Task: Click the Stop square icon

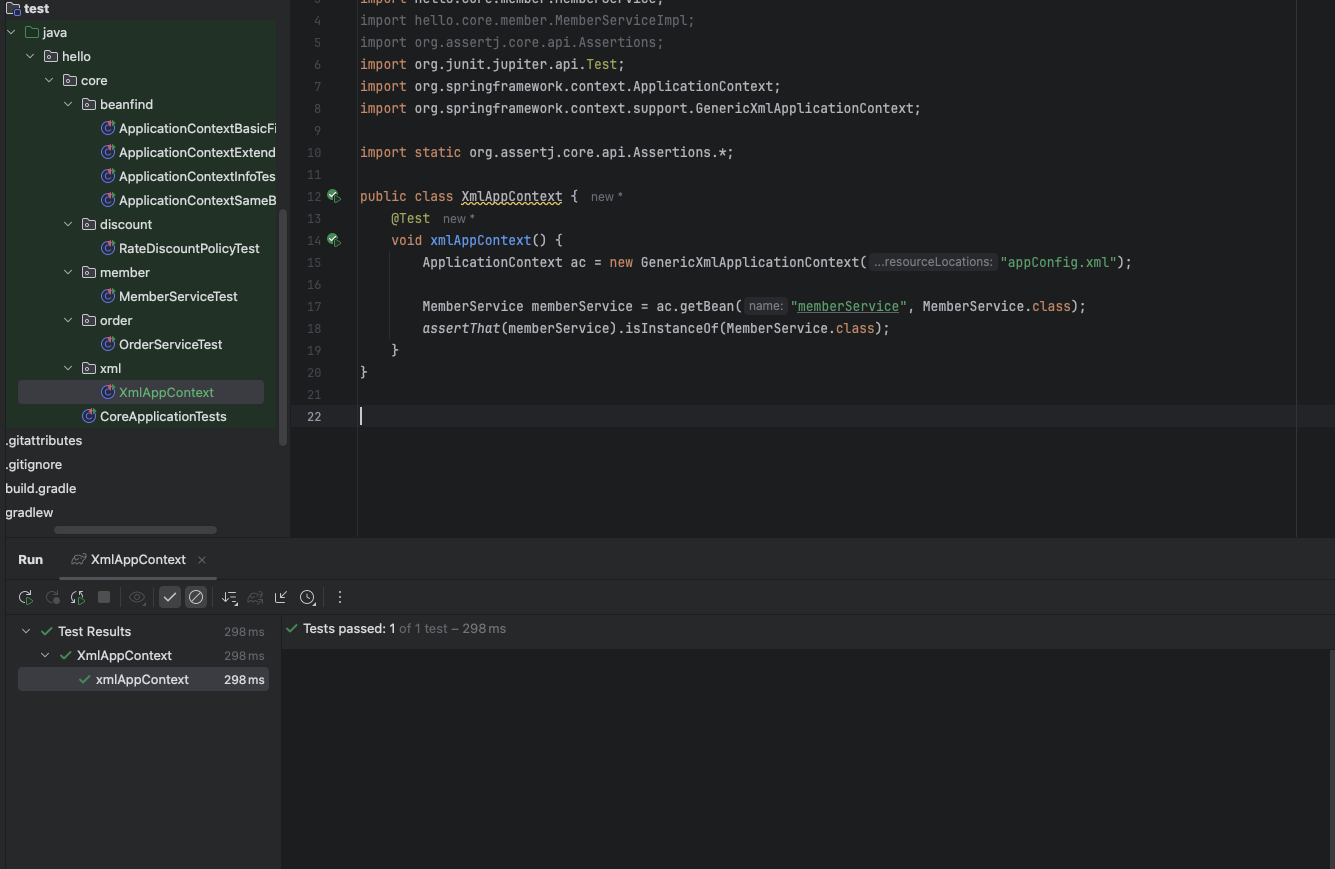Action: [x=104, y=597]
